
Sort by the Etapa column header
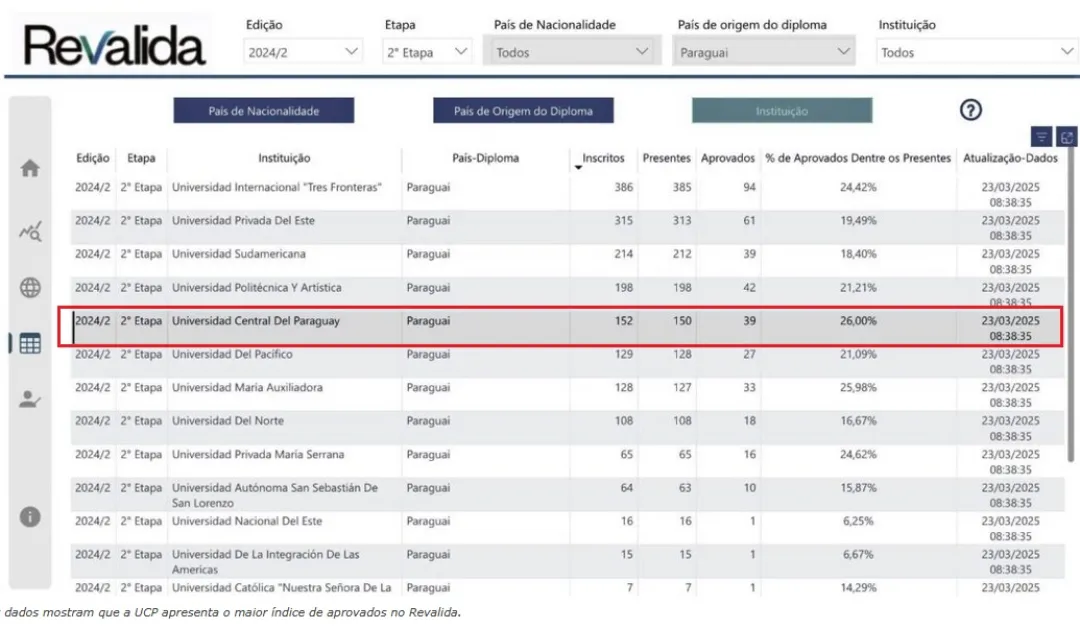141,158
